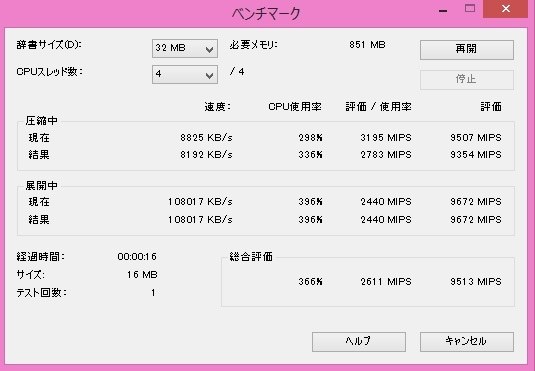This screenshot has width=535, height=371.
Task: Open the CPUスレッド数 dropdown showing 4
Action: coord(185,74)
